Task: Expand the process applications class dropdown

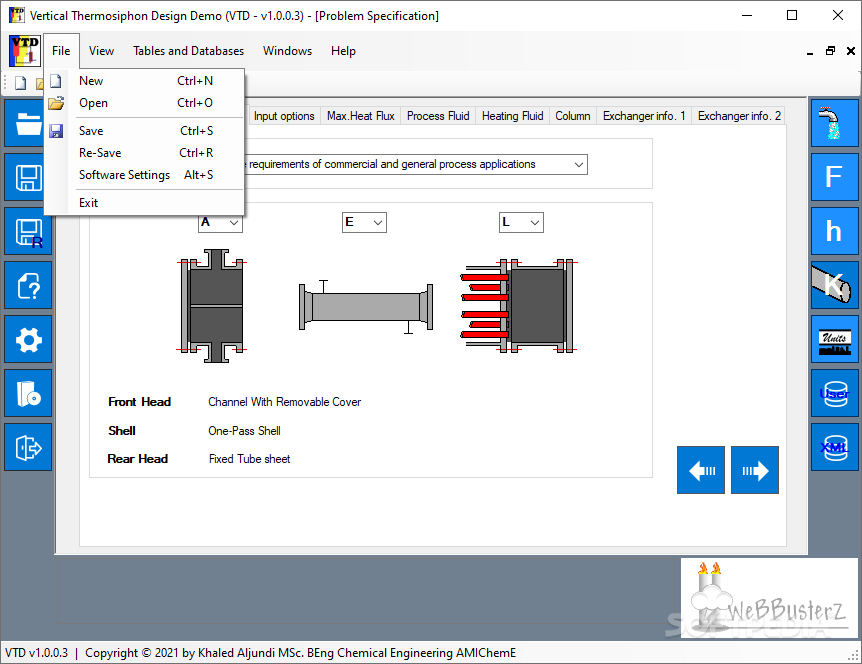Action: pyautogui.click(x=578, y=164)
